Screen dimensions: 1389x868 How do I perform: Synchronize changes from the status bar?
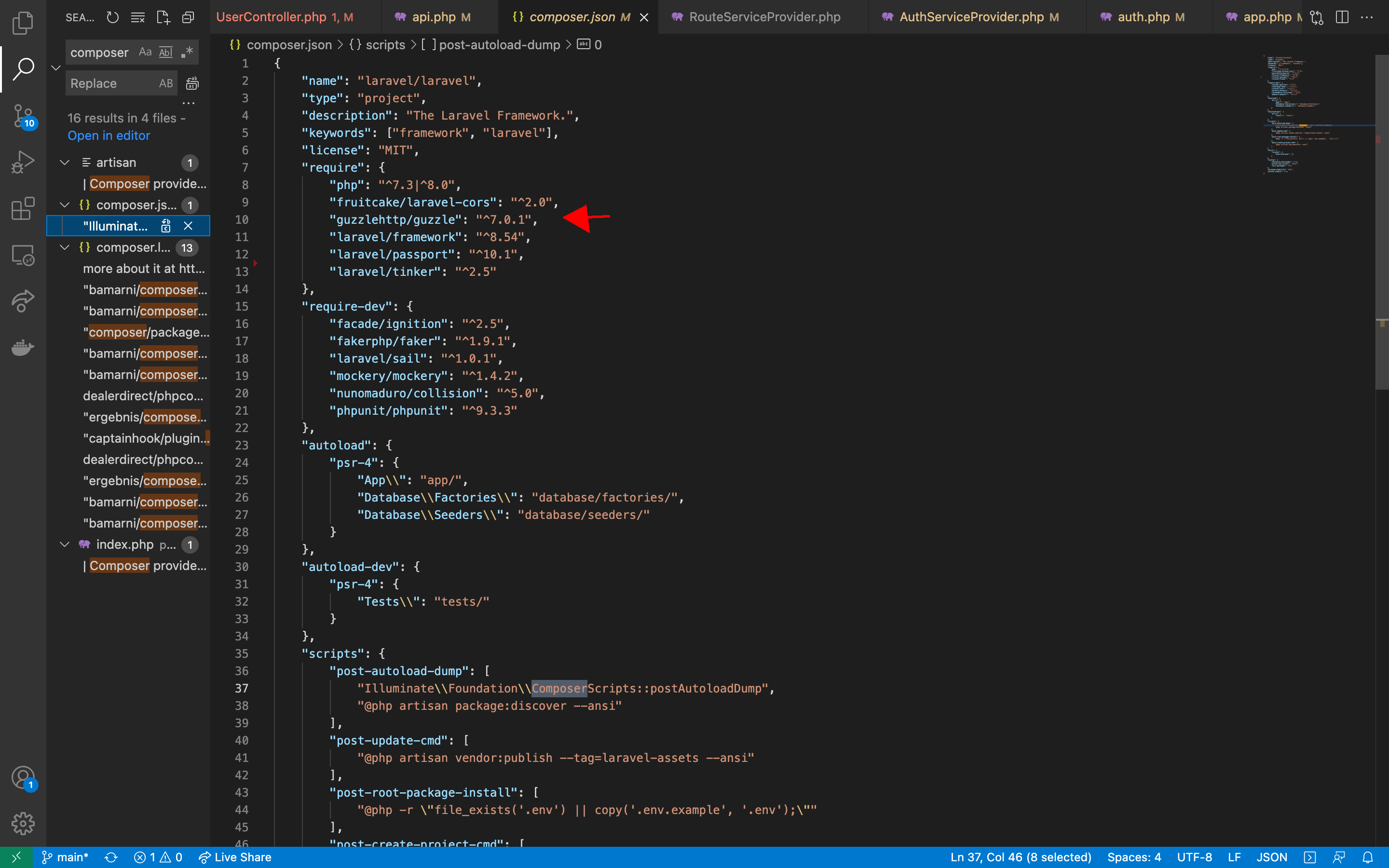point(111,857)
